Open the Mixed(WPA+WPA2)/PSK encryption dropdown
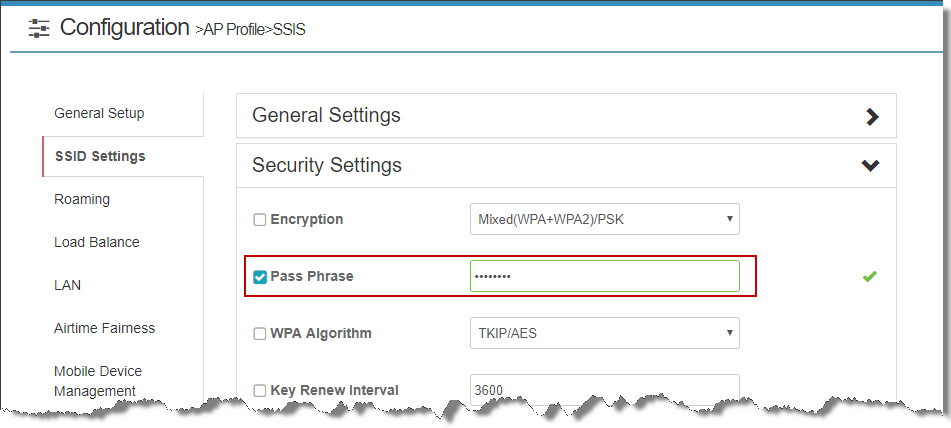Image resolution: width=951 pixels, height=428 pixels. click(605, 219)
